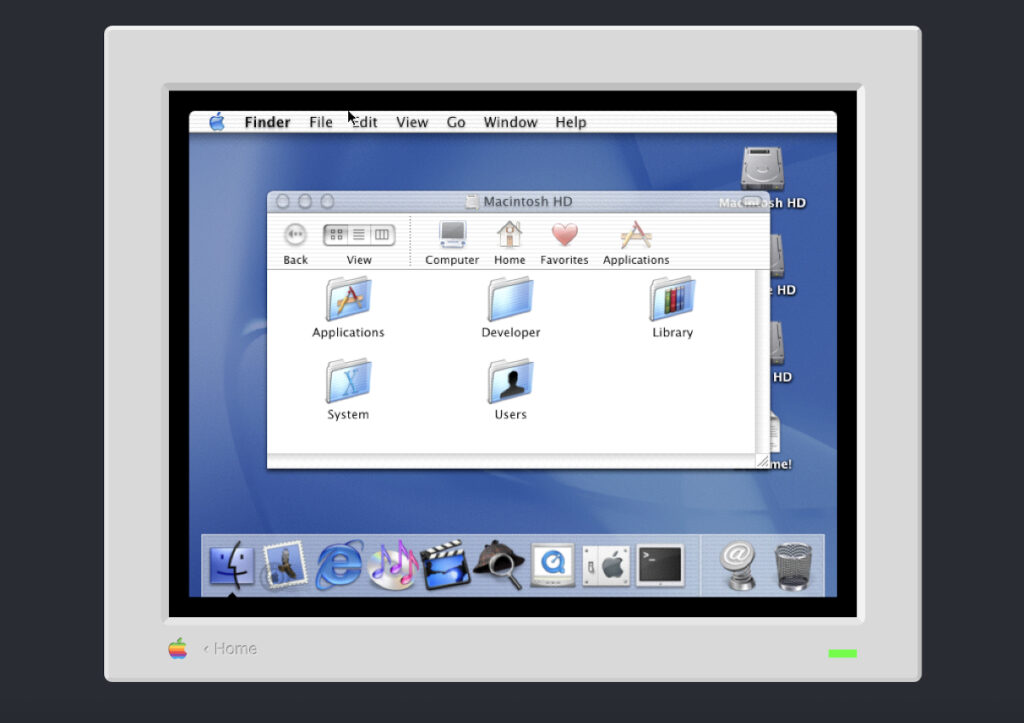Minimize the Macintosh HD window with the middle button
The height and width of the screenshot is (723, 1024).
coord(305,202)
